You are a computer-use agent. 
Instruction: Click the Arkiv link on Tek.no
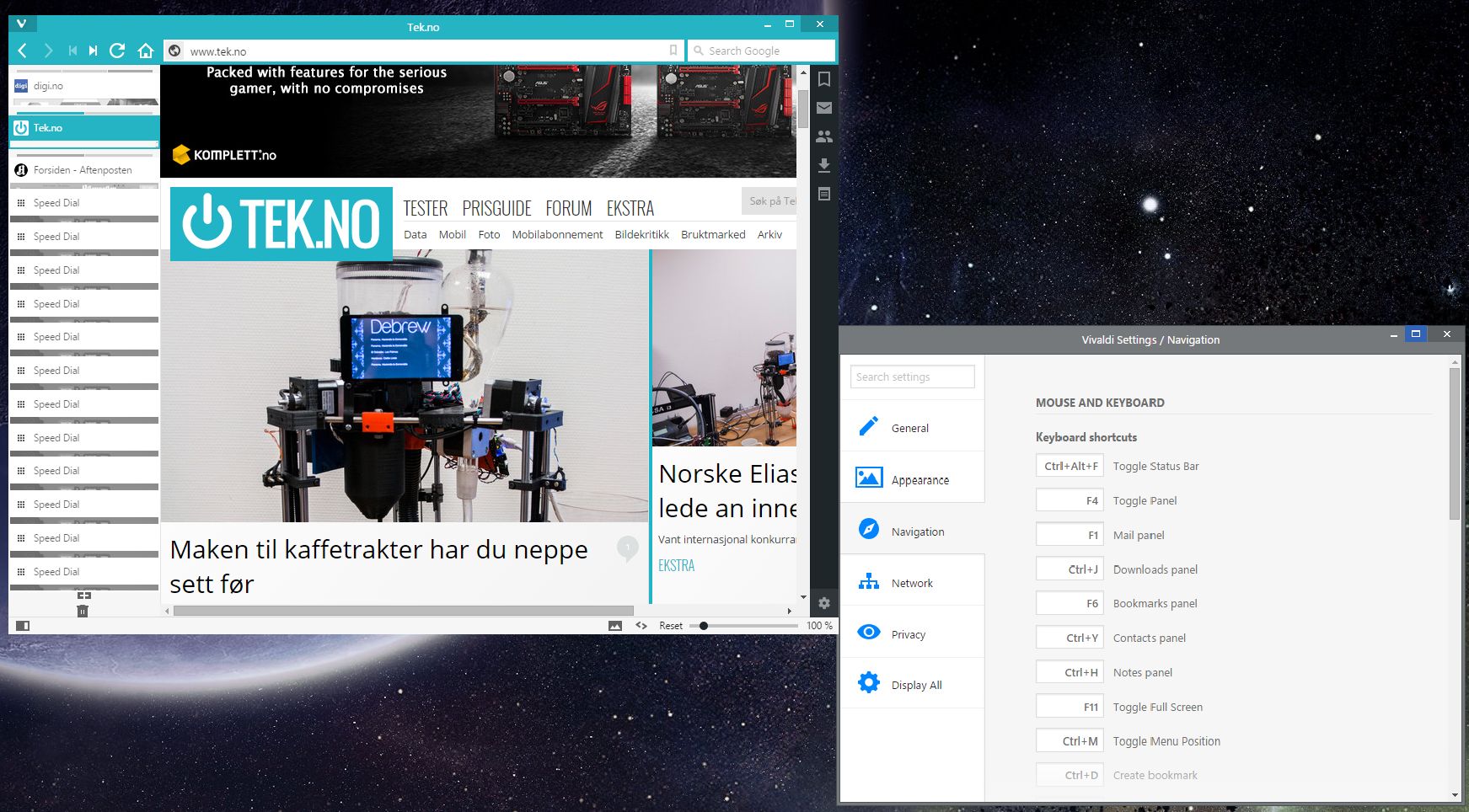[769, 234]
